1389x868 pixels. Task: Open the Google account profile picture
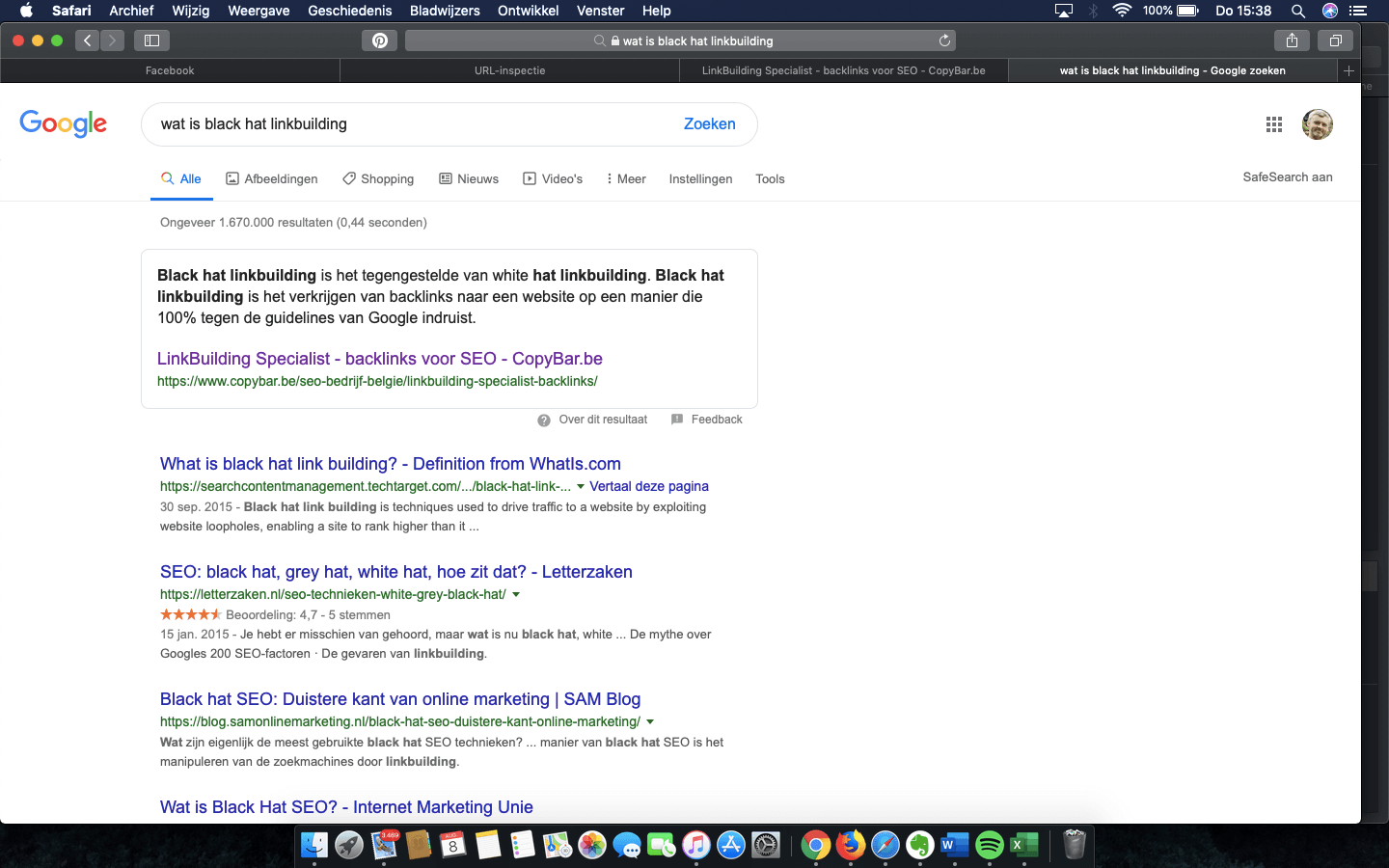coord(1318,124)
